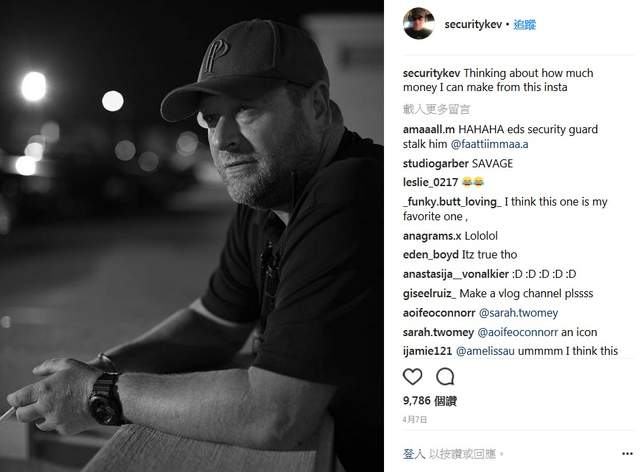Click the 追蹤 follow button
640x472 pixels.
[526, 23]
